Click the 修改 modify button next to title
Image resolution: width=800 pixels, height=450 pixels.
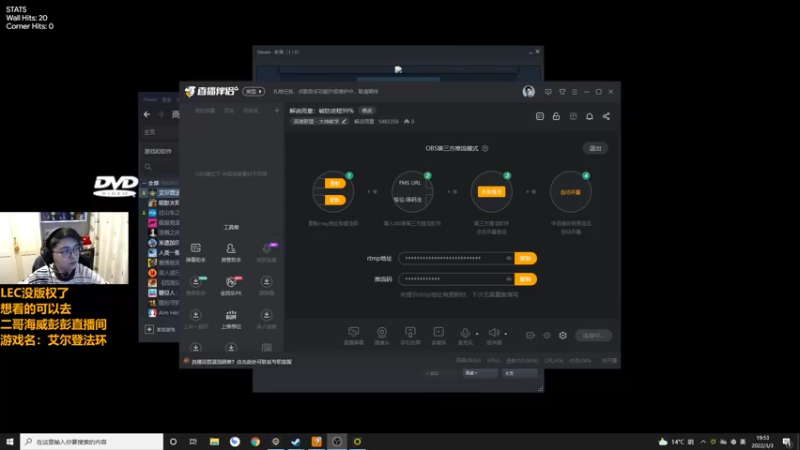[367, 111]
